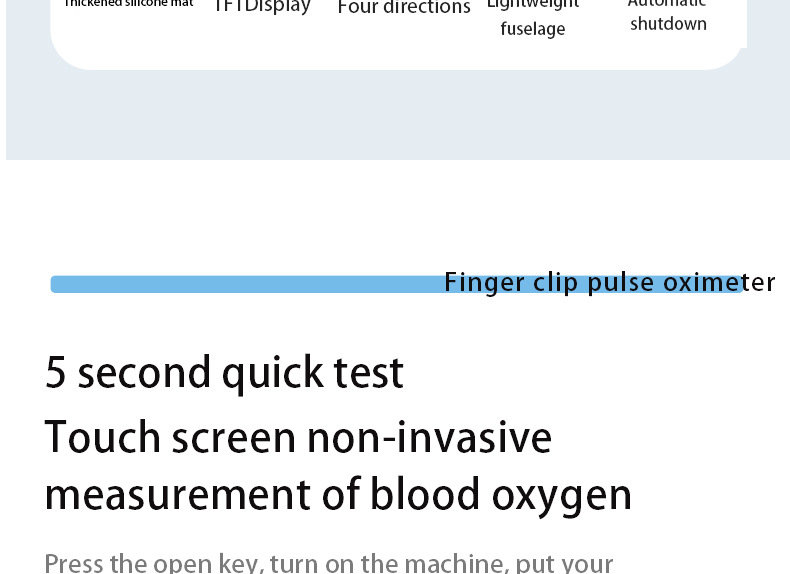Screen dimensions: 790x574
Task: Click the words "put your" in the paragraph
Action: point(565,563)
